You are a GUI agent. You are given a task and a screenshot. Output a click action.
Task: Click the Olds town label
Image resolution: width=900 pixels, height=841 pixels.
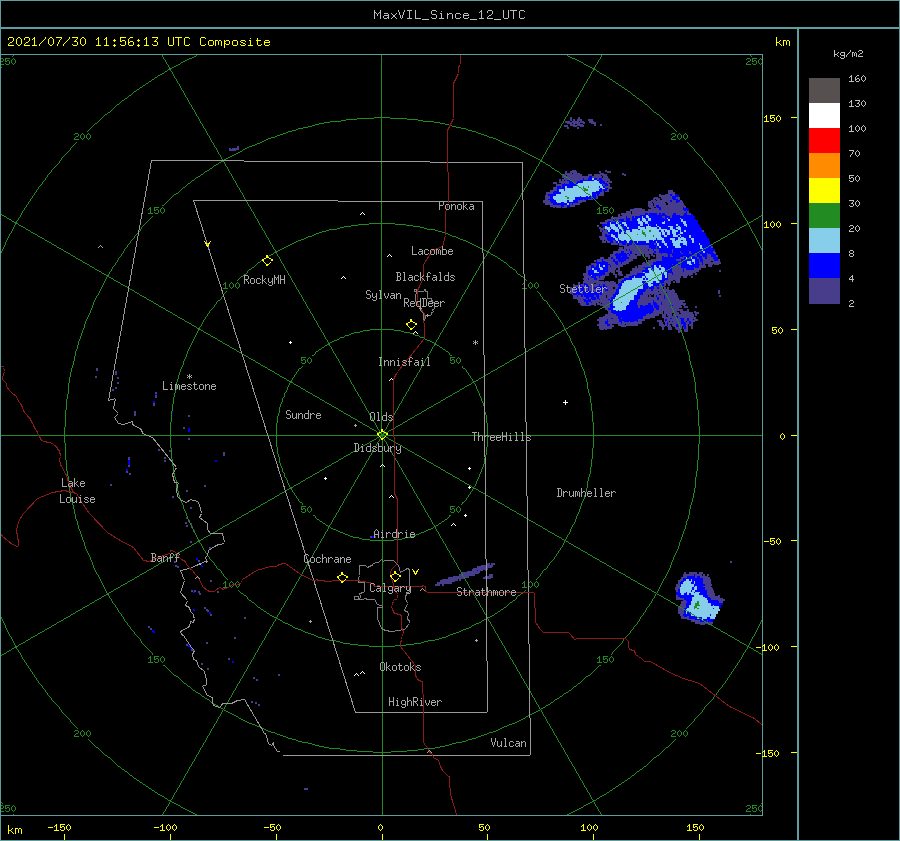click(x=381, y=417)
